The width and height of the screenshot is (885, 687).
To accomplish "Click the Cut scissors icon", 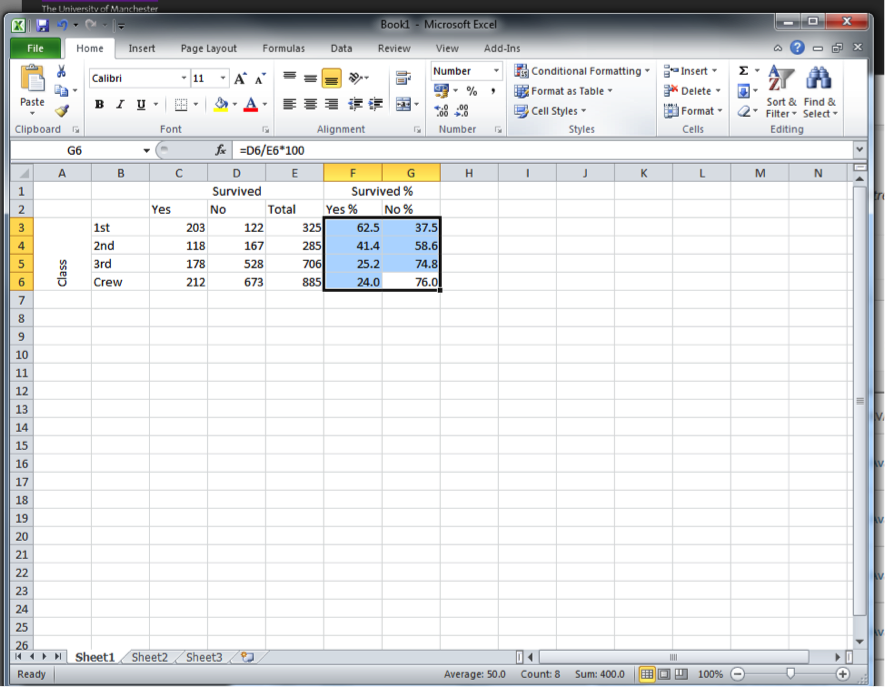I will (61, 72).
